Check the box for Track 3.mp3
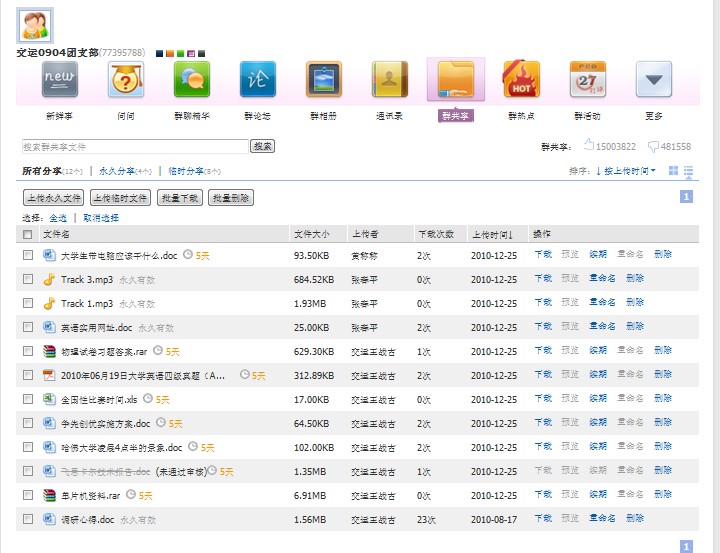Viewport: 720px width, 553px height. tap(28, 280)
